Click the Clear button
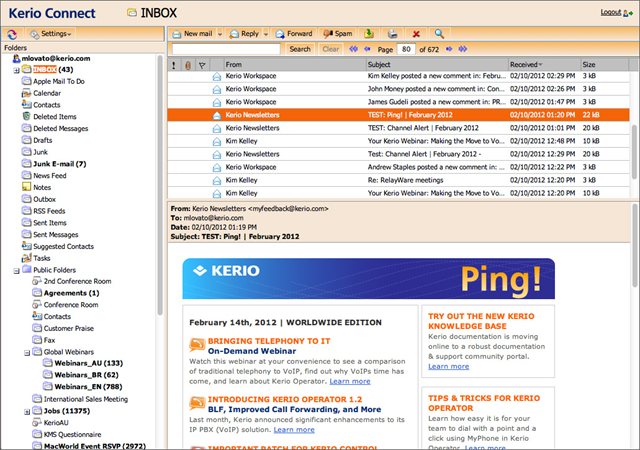 (331, 49)
